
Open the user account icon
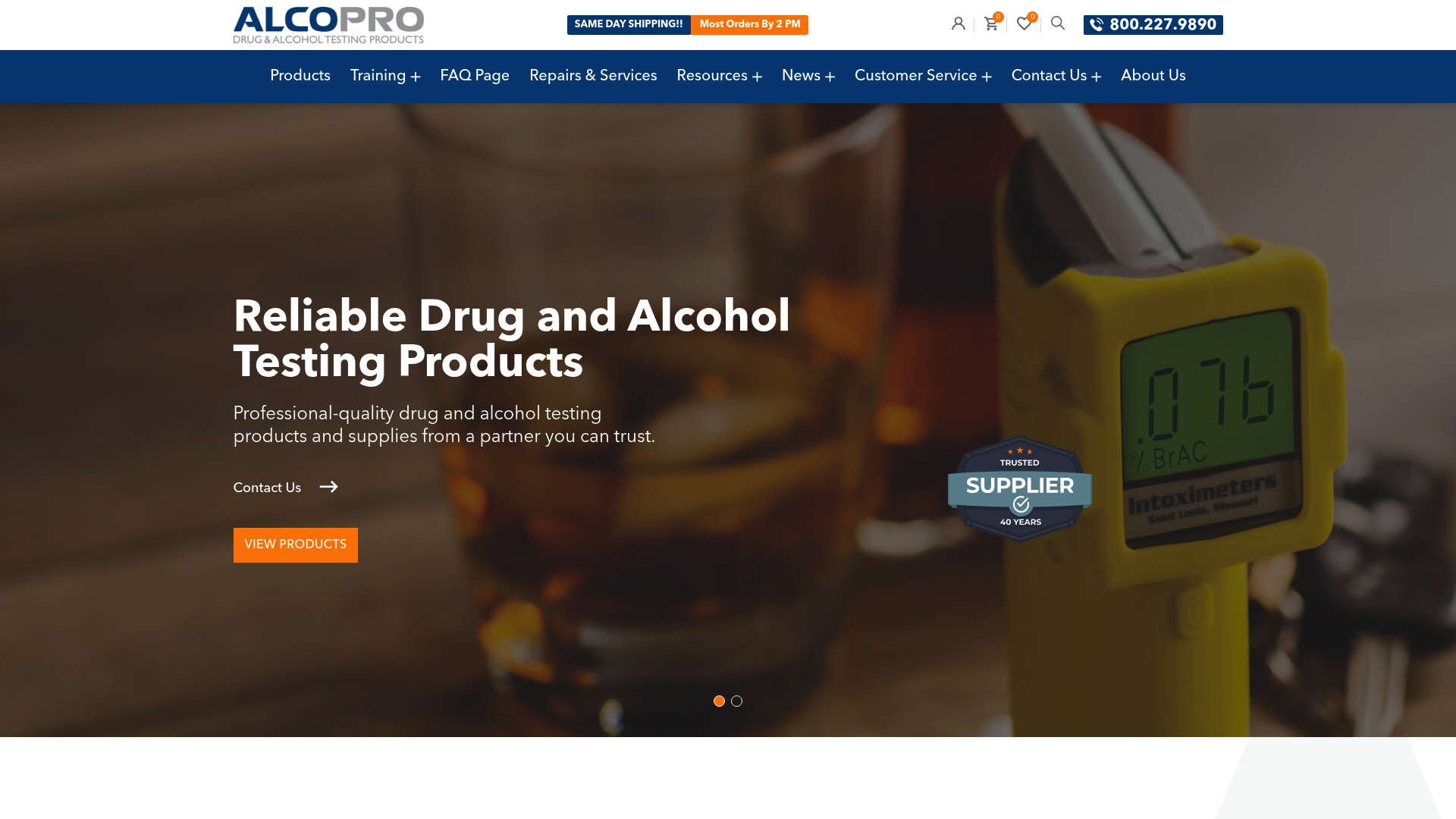click(958, 24)
